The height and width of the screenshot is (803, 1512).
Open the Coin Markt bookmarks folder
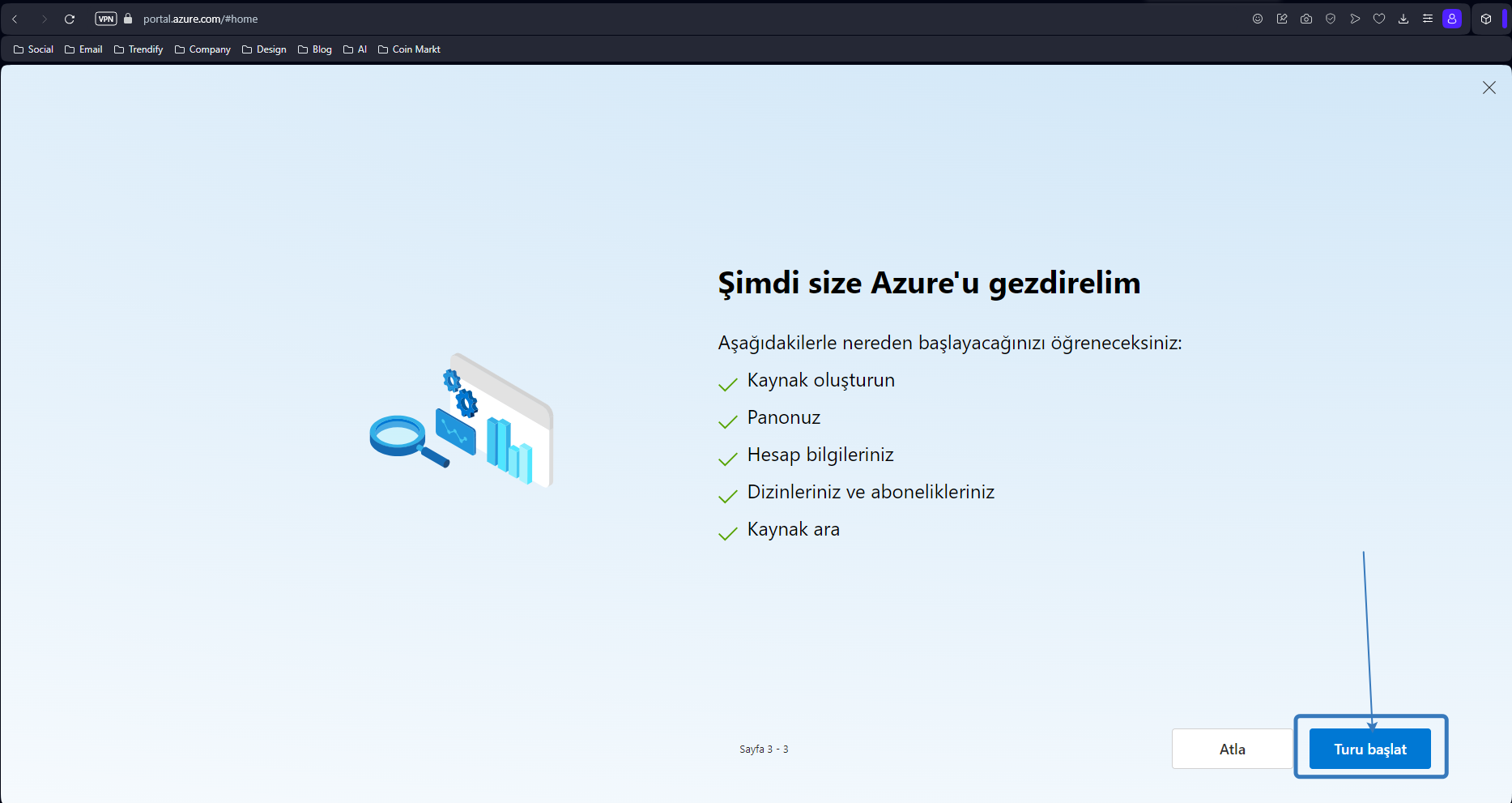409,49
